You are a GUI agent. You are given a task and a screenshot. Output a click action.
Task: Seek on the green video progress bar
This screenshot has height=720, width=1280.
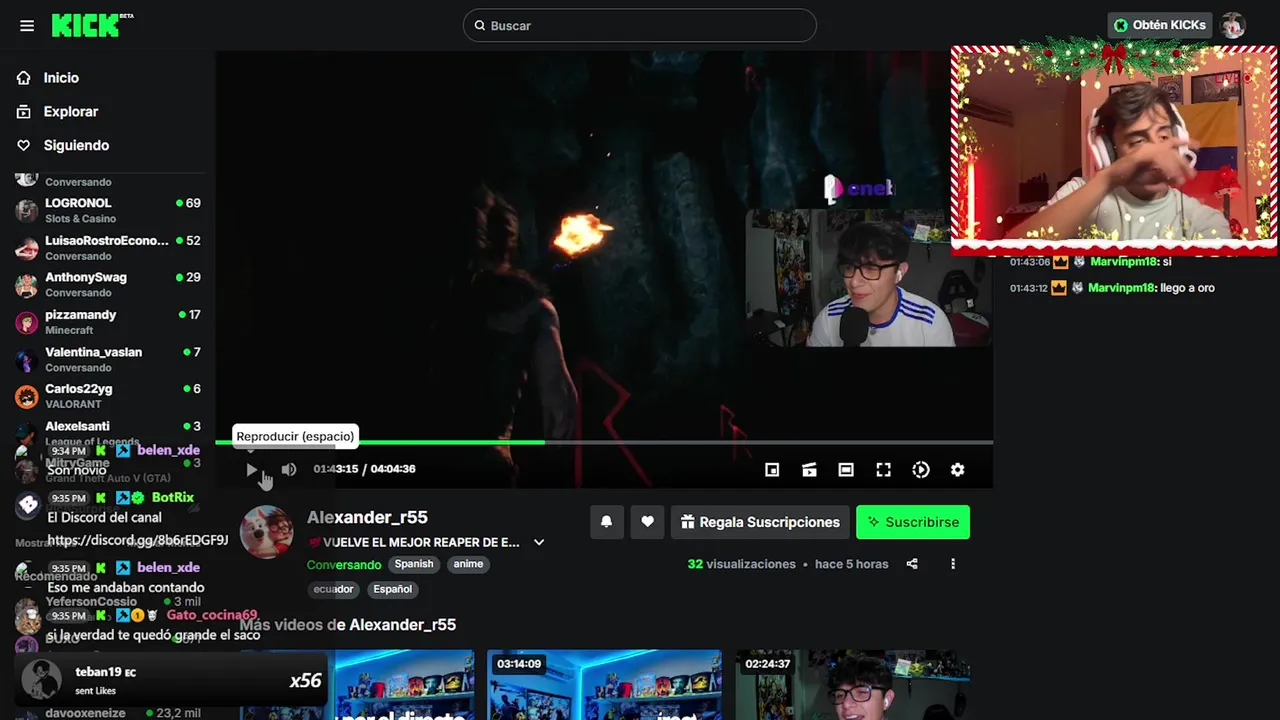pos(604,442)
